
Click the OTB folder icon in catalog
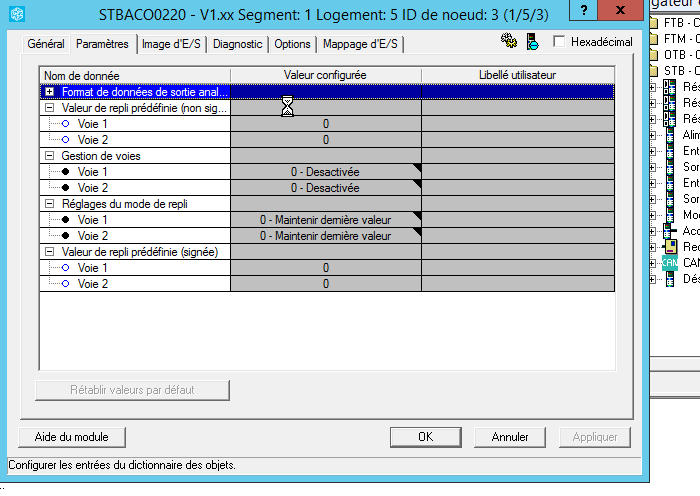pos(654,54)
